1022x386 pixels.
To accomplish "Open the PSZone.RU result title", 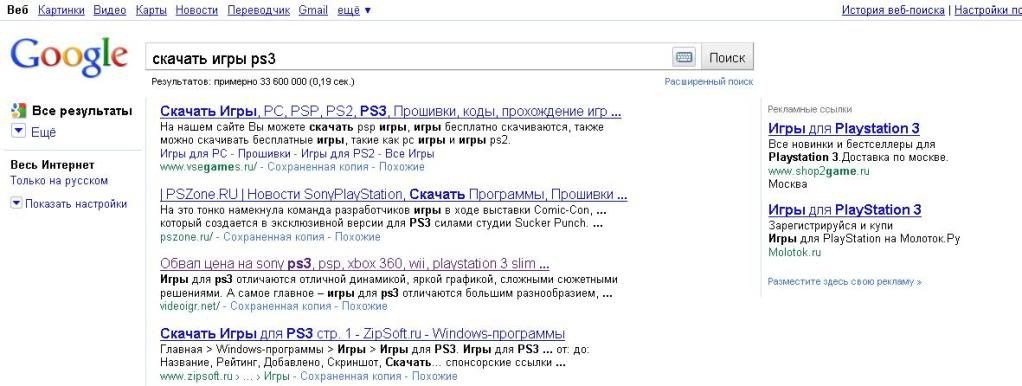I will click(x=394, y=194).
